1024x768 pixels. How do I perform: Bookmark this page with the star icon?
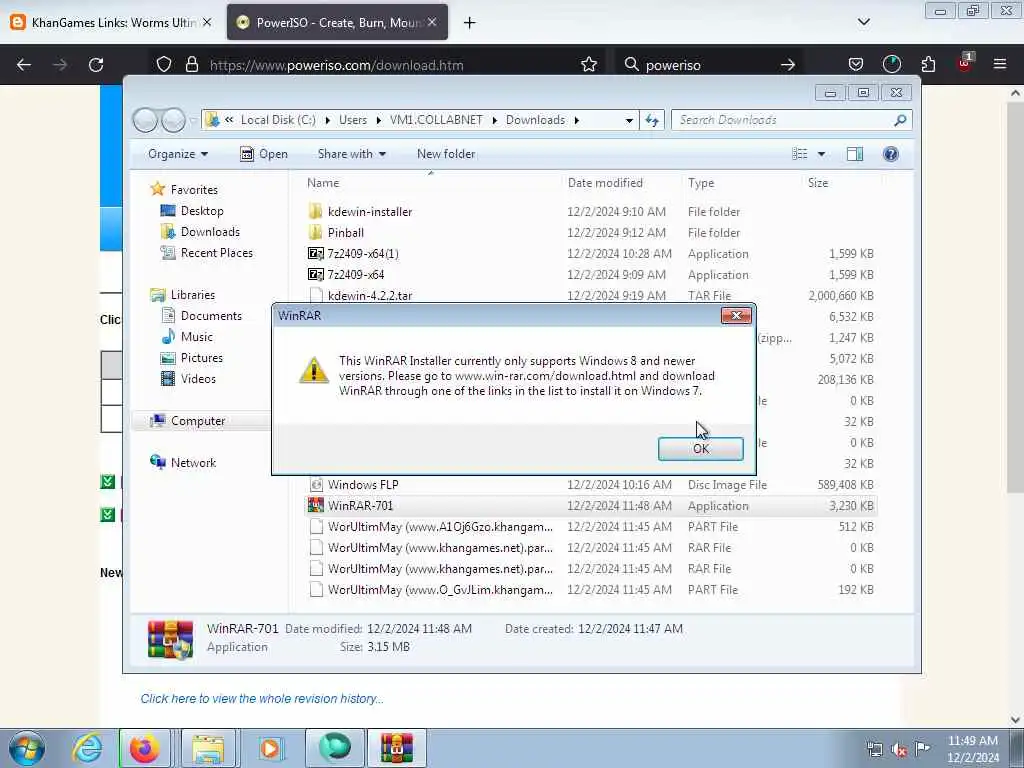[x=588, y=65]
